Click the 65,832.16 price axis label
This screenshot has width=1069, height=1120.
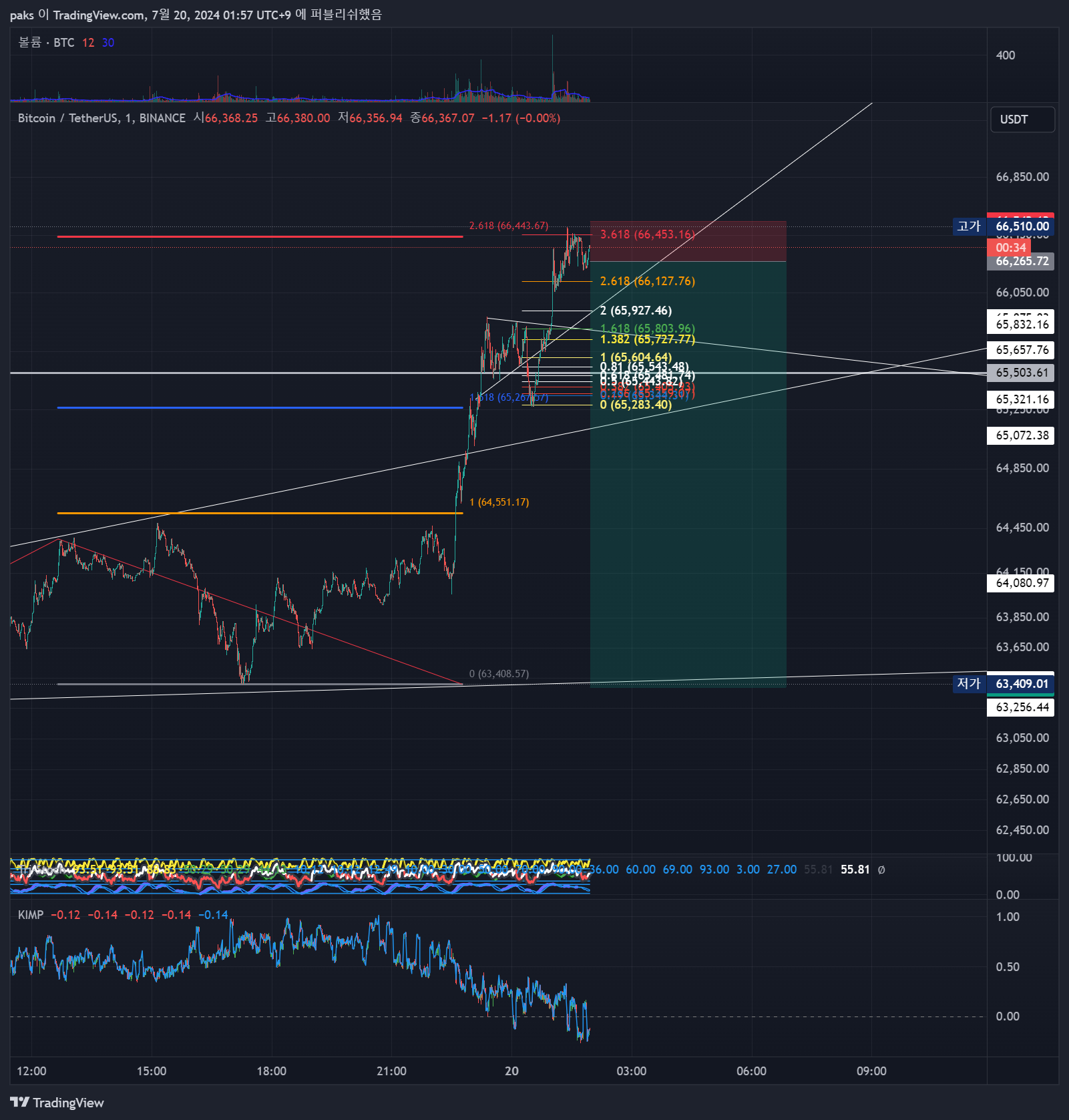pyautogui.click(x=1021, y=325)
